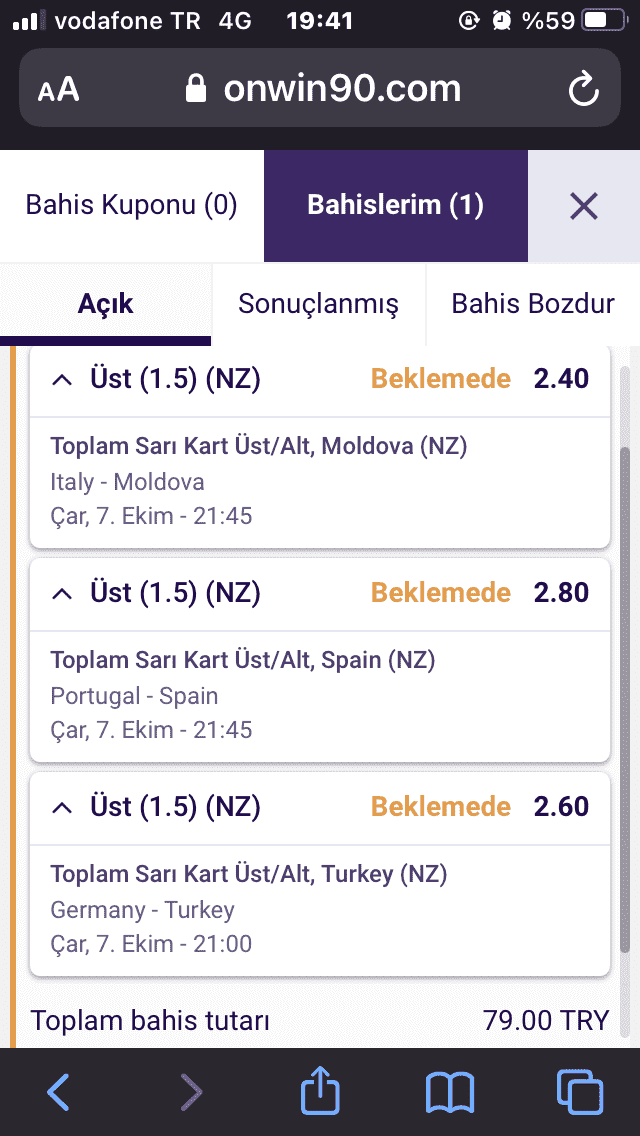This screenshot has height=1136, width=640.
Task: Open the Bahis Bozdur tab
Action: (533, 304)
